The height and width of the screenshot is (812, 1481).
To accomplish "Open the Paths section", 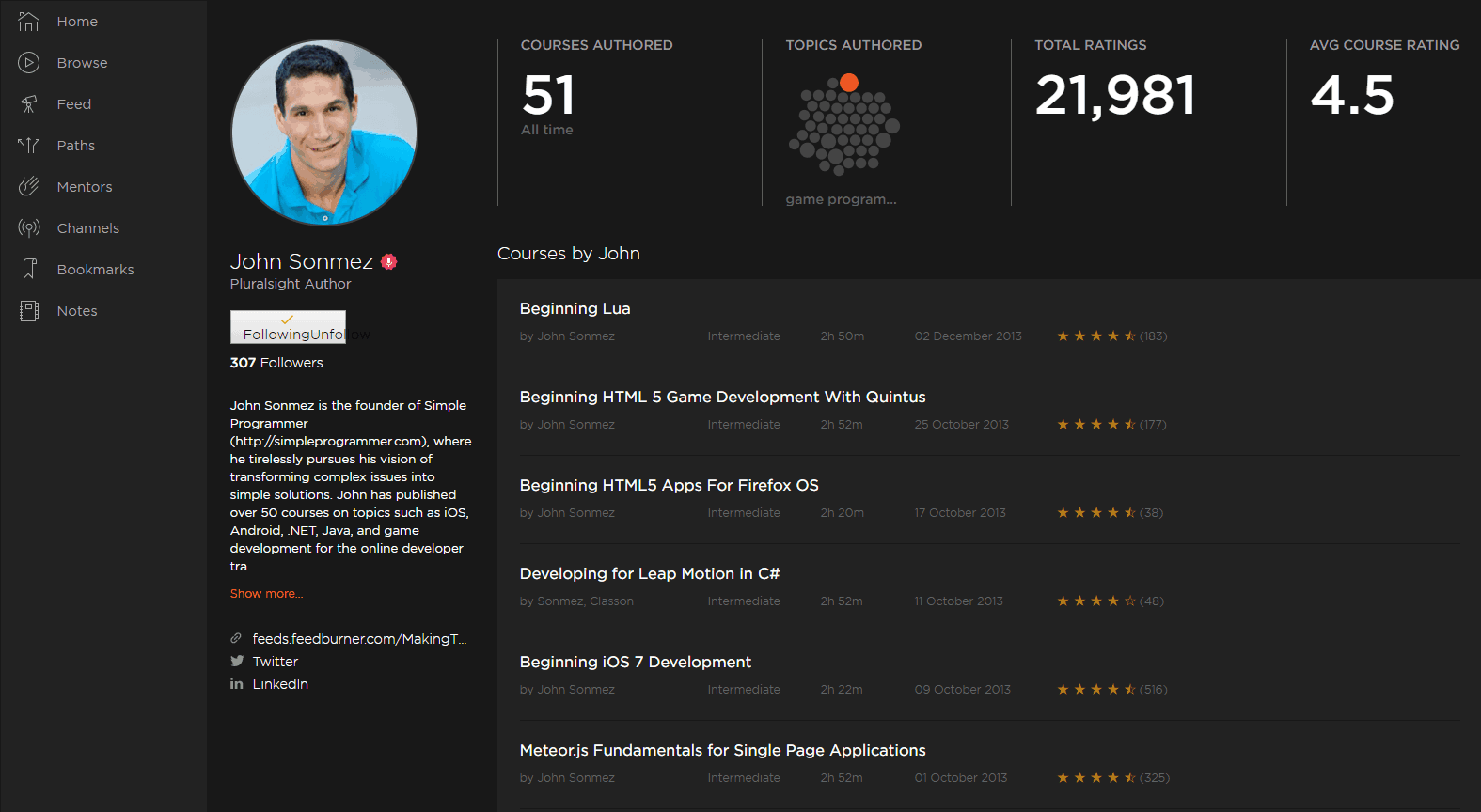I will (x=75, y=146).
